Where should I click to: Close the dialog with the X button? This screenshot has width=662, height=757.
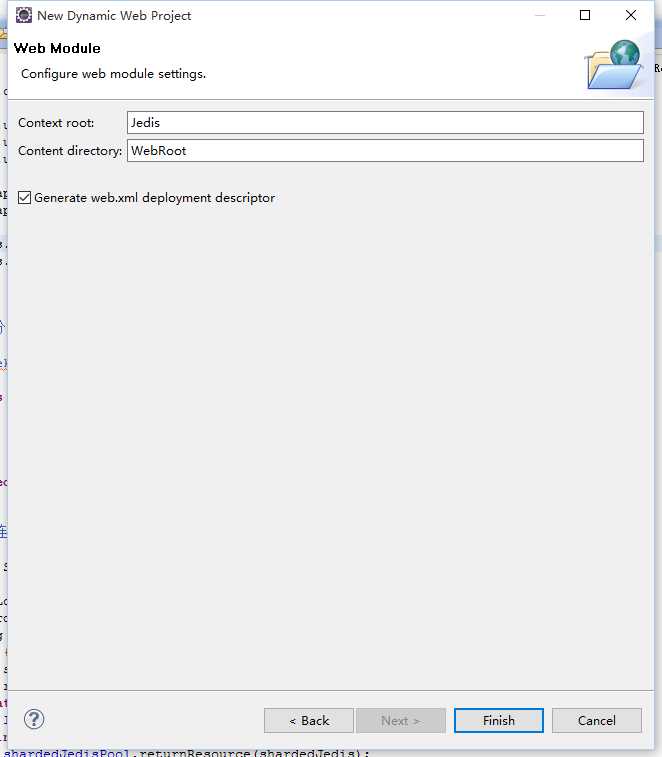point(631,15)
